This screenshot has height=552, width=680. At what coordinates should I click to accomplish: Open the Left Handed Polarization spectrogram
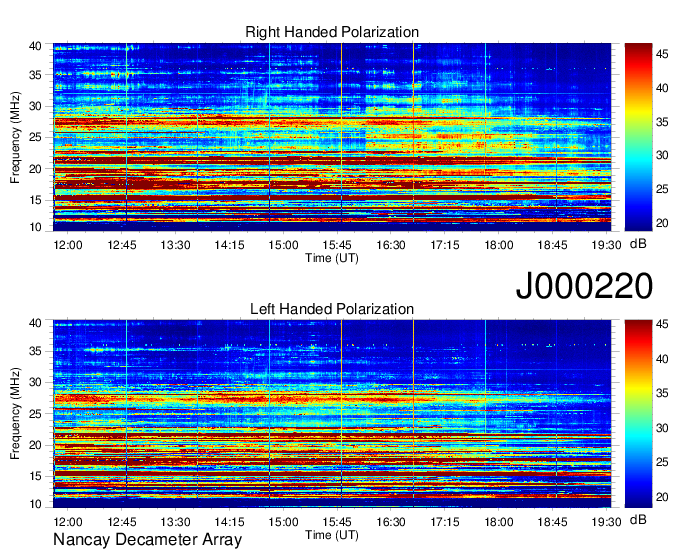(332, 414)
